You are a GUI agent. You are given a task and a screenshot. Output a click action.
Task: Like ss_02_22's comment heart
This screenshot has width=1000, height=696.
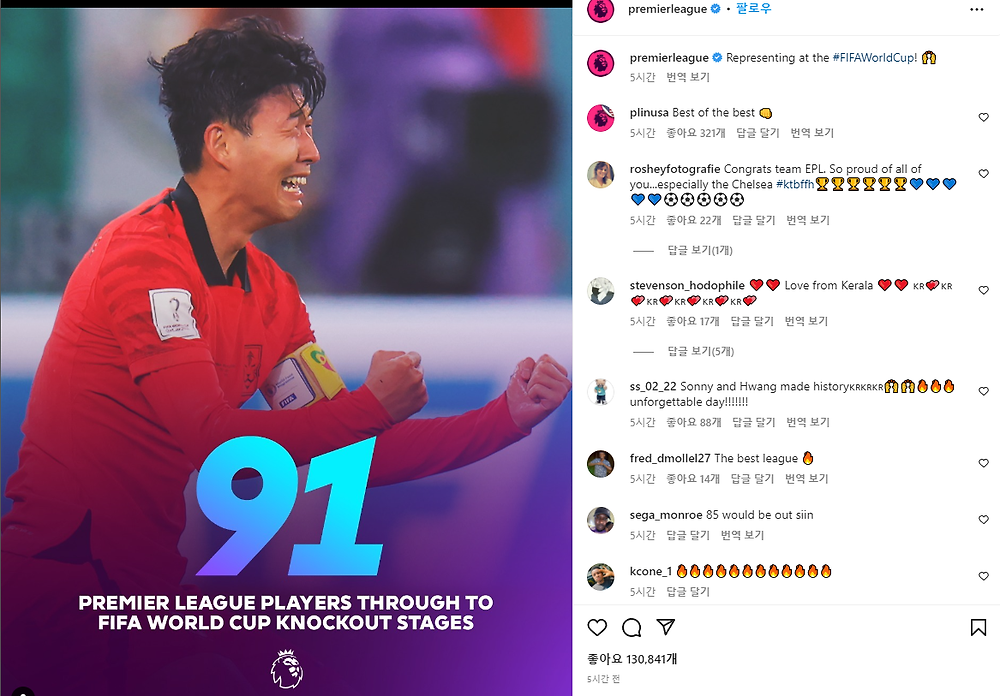coord(983,392)
